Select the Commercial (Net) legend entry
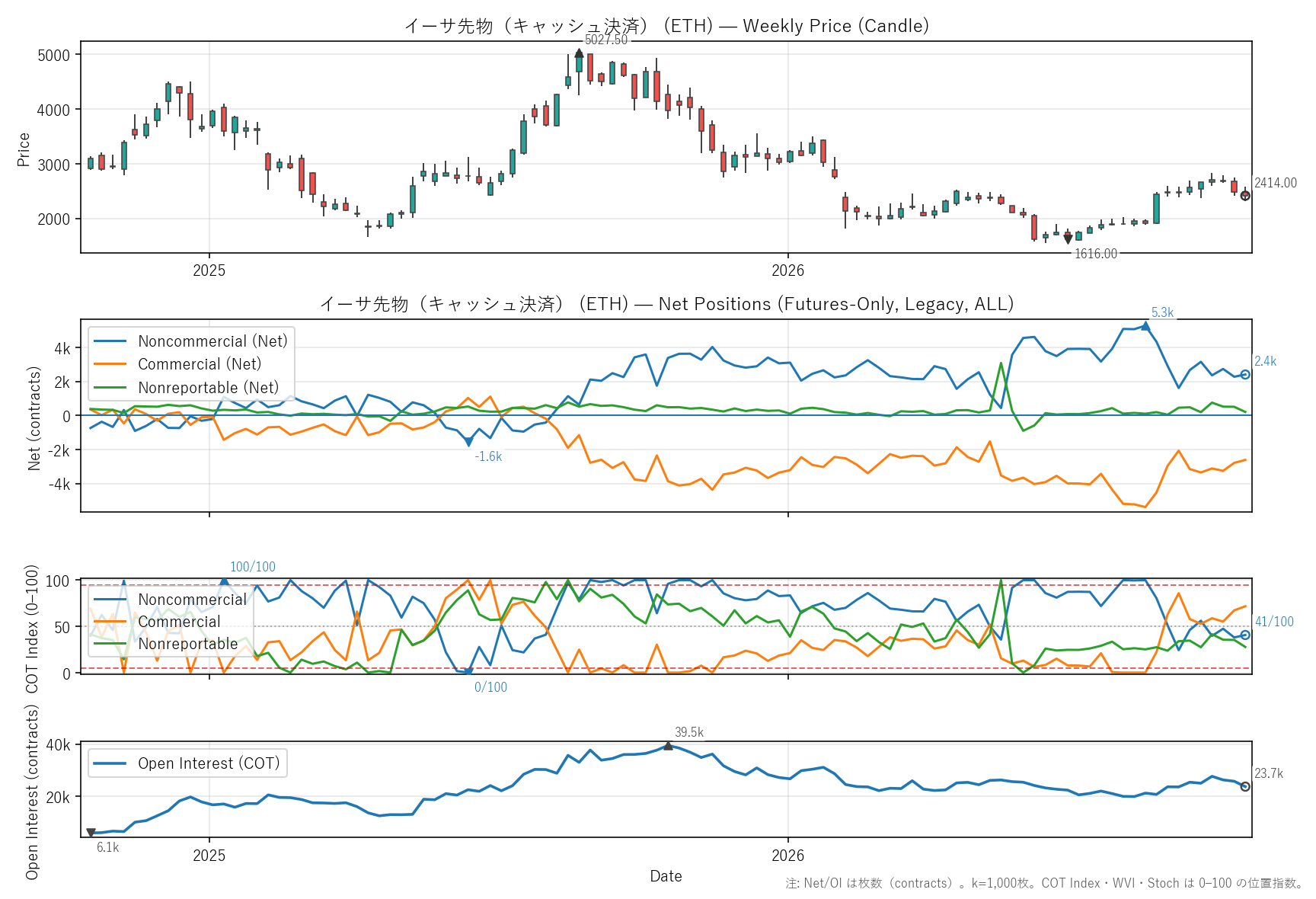Screen dimensions: 1316x899 click(x=177, y=364)
